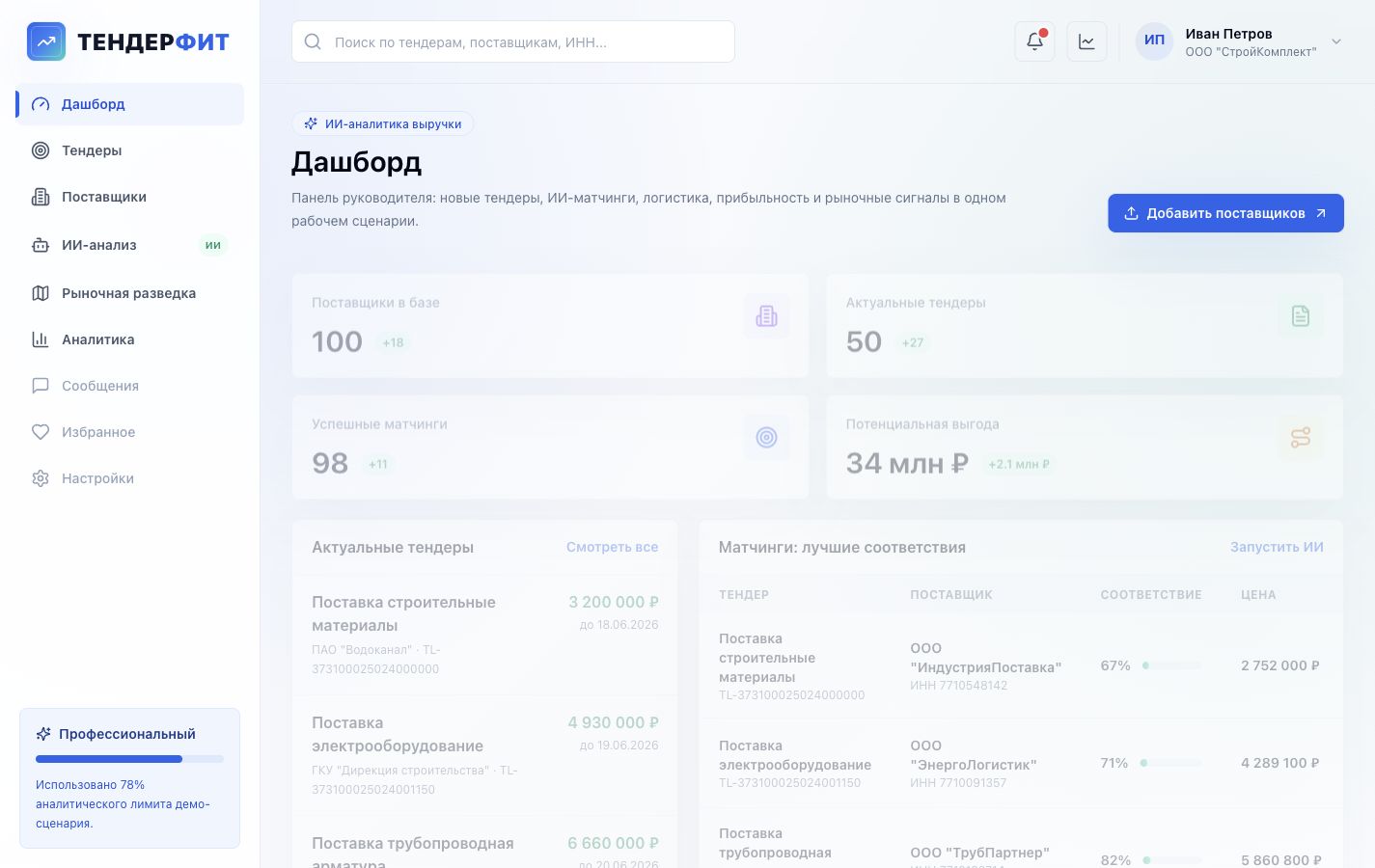Click the 6 660 000 ₽ price
This screenshot has height=868, width=1375.
pyautogui.click(x=613, y=843)
